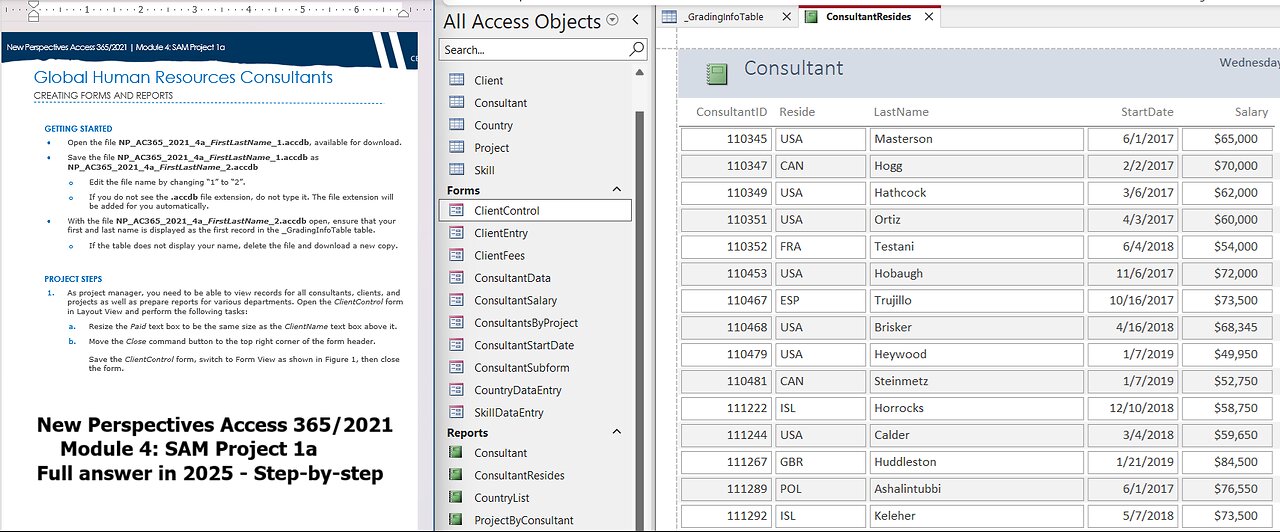Click the Salary cell $84,500
This screenshot has height=532, width=1280.
(x=1227, y=462)
